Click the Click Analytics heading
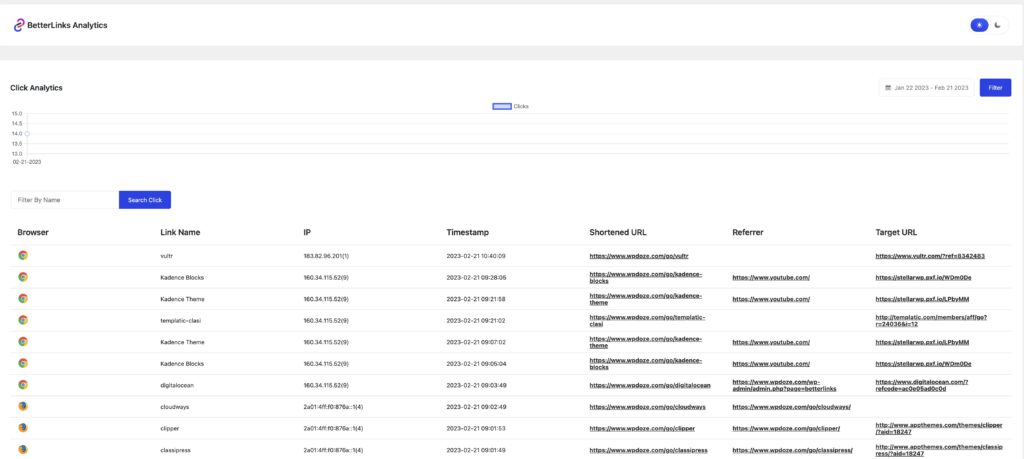The width and height of the screenshot is (1024, 459). (x=37, y=87)
